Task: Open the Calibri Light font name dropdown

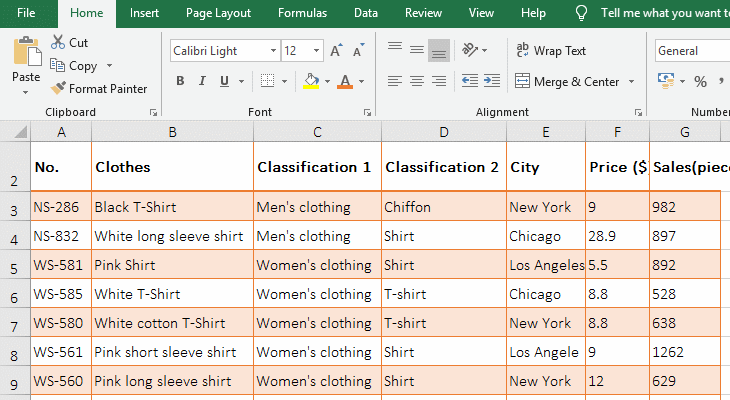Action: pos(273,50)
